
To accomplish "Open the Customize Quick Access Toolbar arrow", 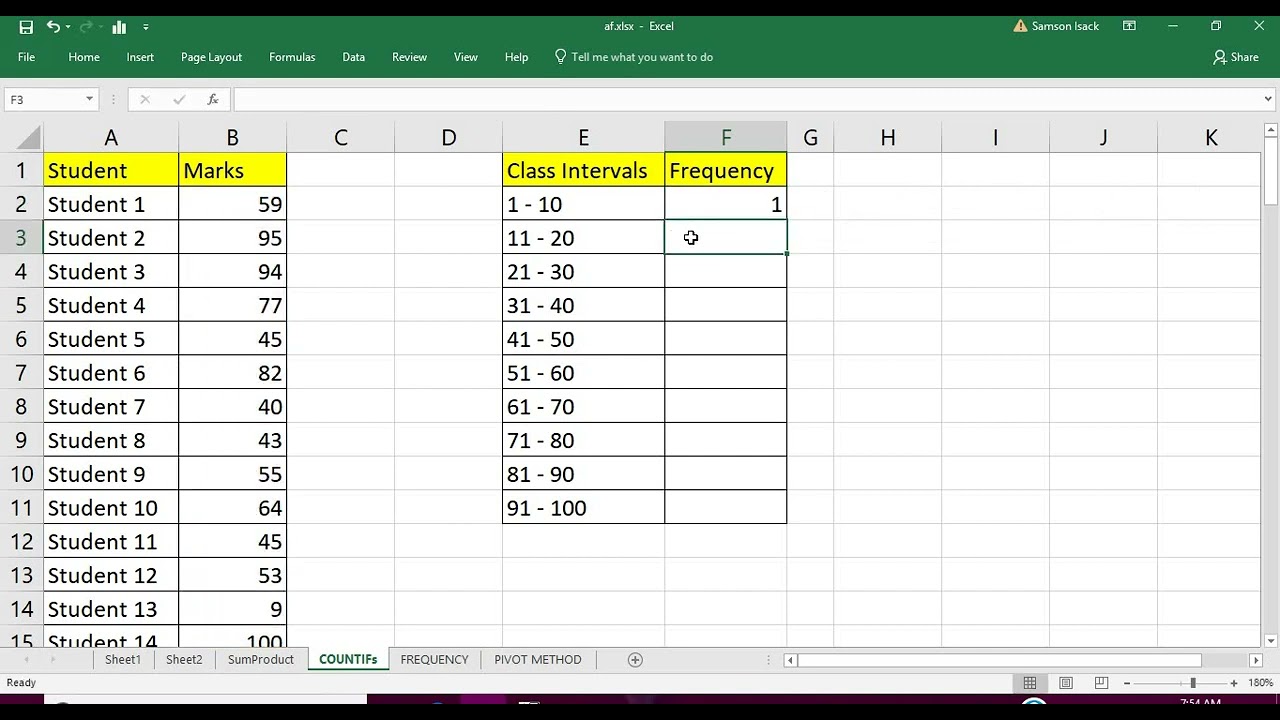I will click(x=146, y=27).
